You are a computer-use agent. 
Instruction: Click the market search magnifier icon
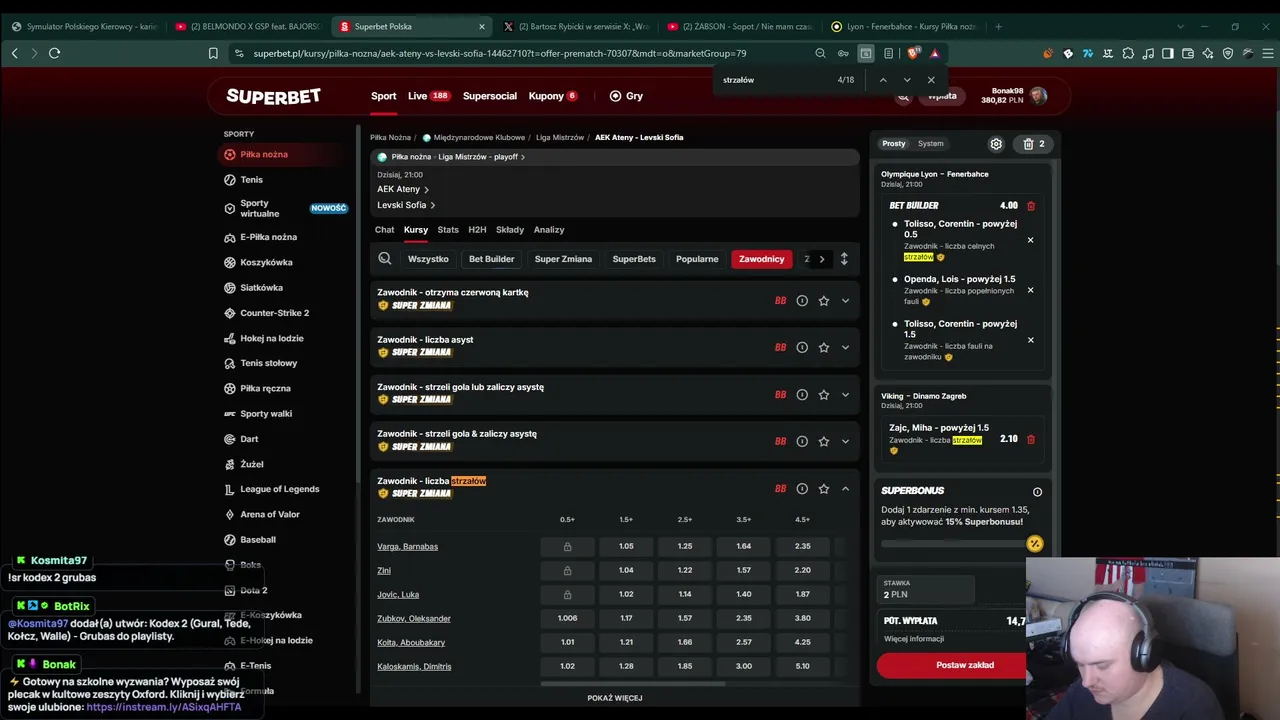click(x=385, y=259)
